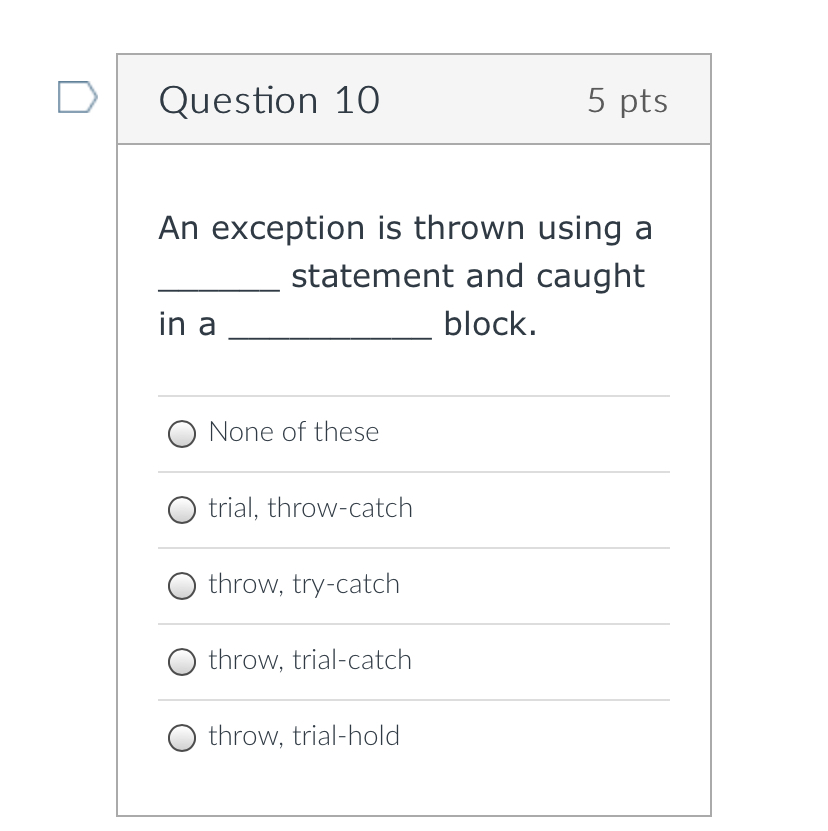Click the blank line before 'statement'
This screenshot has width=828, height=831.
[x=219, y=284]
